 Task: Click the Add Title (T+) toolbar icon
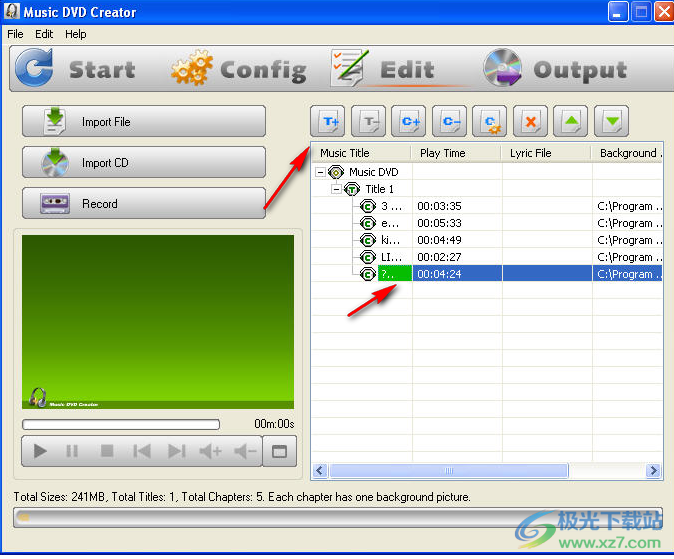pyautogui.click(x=328, y=121)
